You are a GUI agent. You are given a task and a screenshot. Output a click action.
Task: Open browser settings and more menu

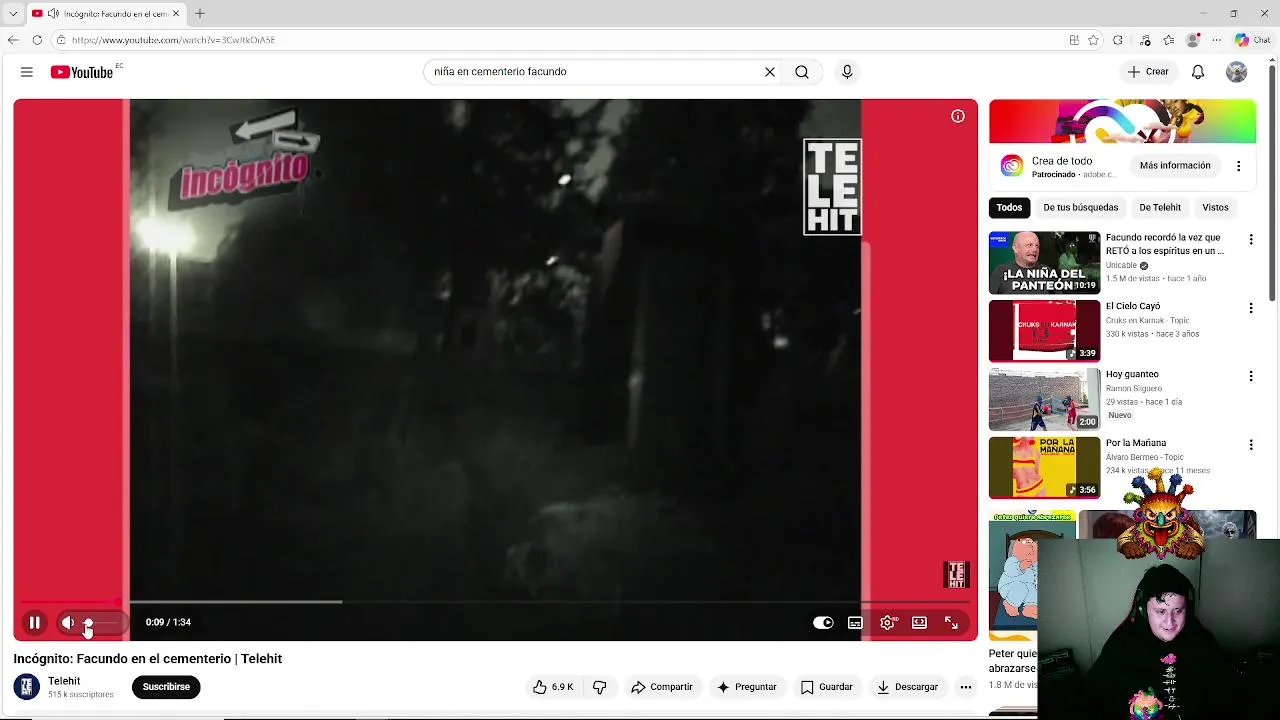pos(1216,40)
